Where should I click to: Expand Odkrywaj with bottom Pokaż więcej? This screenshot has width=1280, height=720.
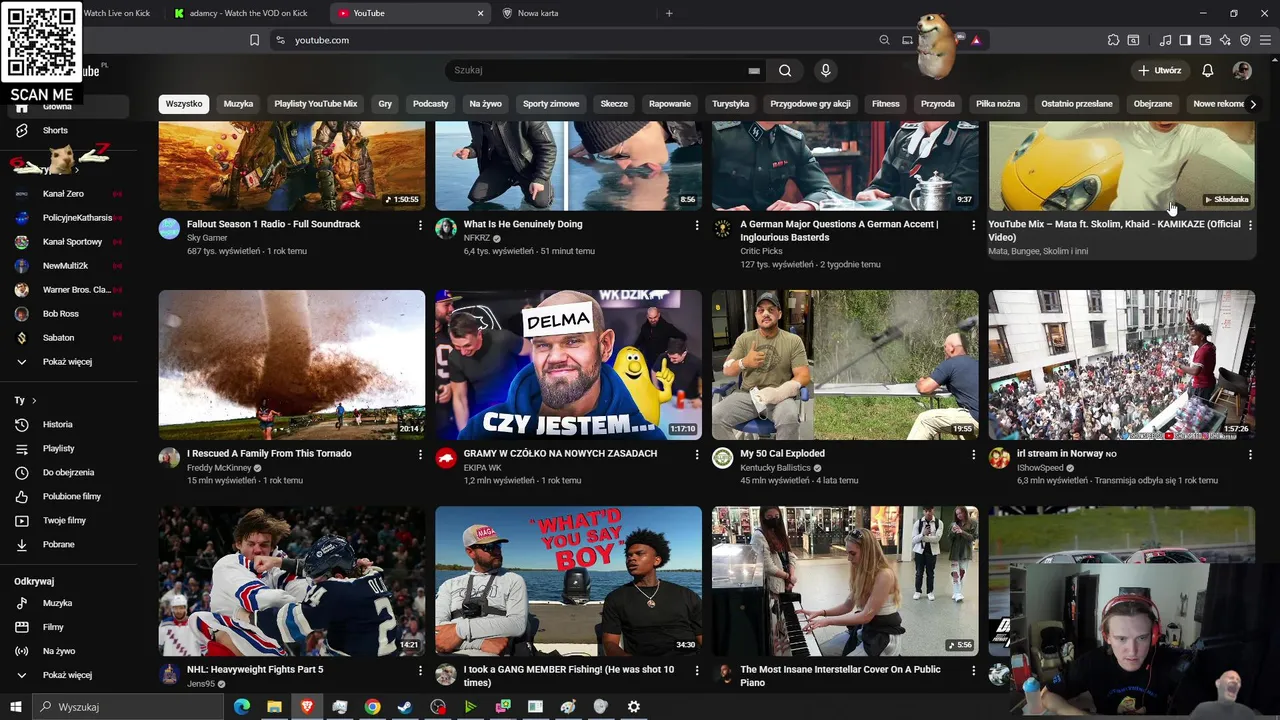[66, 675]
